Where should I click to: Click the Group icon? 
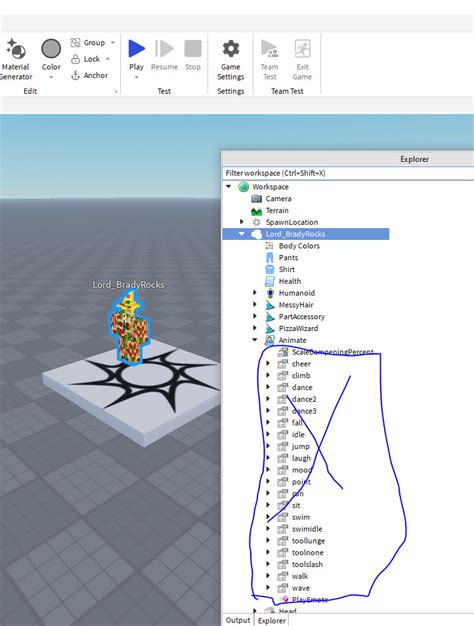pyautogui.click(x=75, y=42)
